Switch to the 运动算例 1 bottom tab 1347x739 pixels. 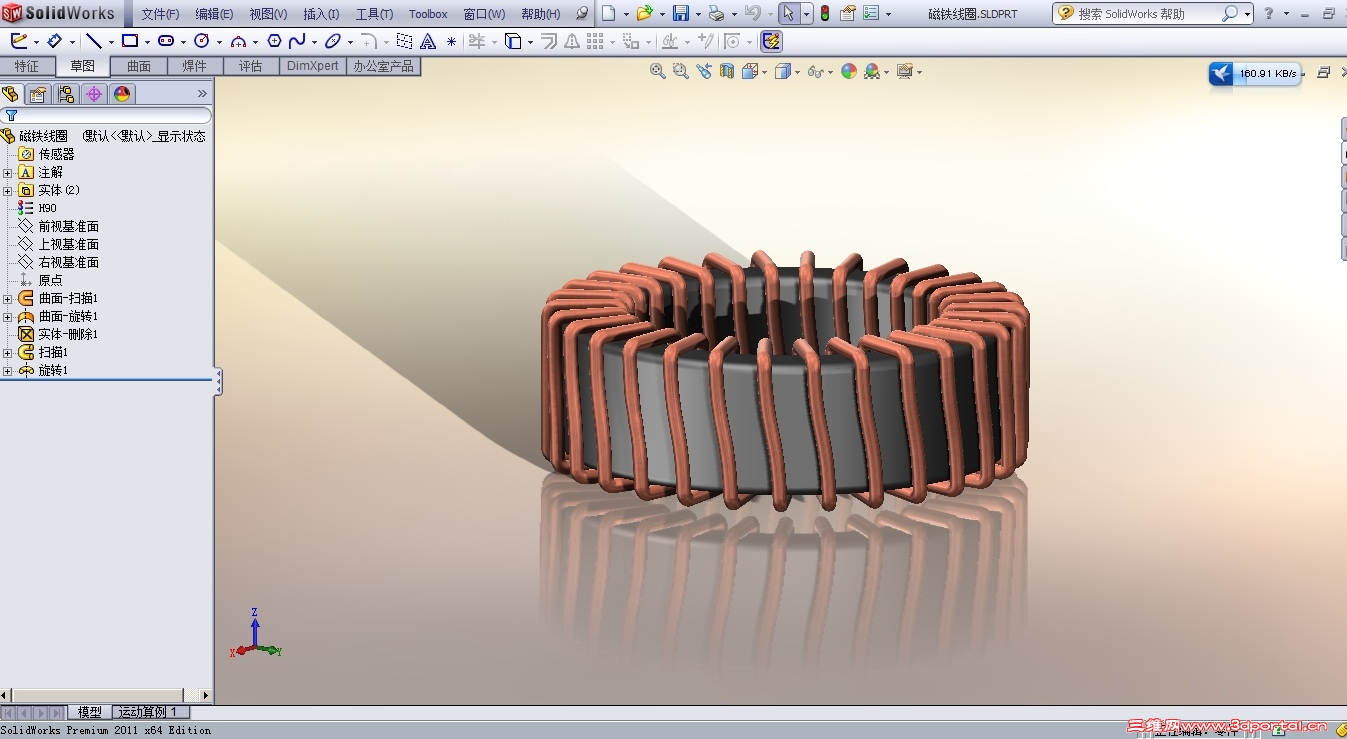(x=148, y=712)
